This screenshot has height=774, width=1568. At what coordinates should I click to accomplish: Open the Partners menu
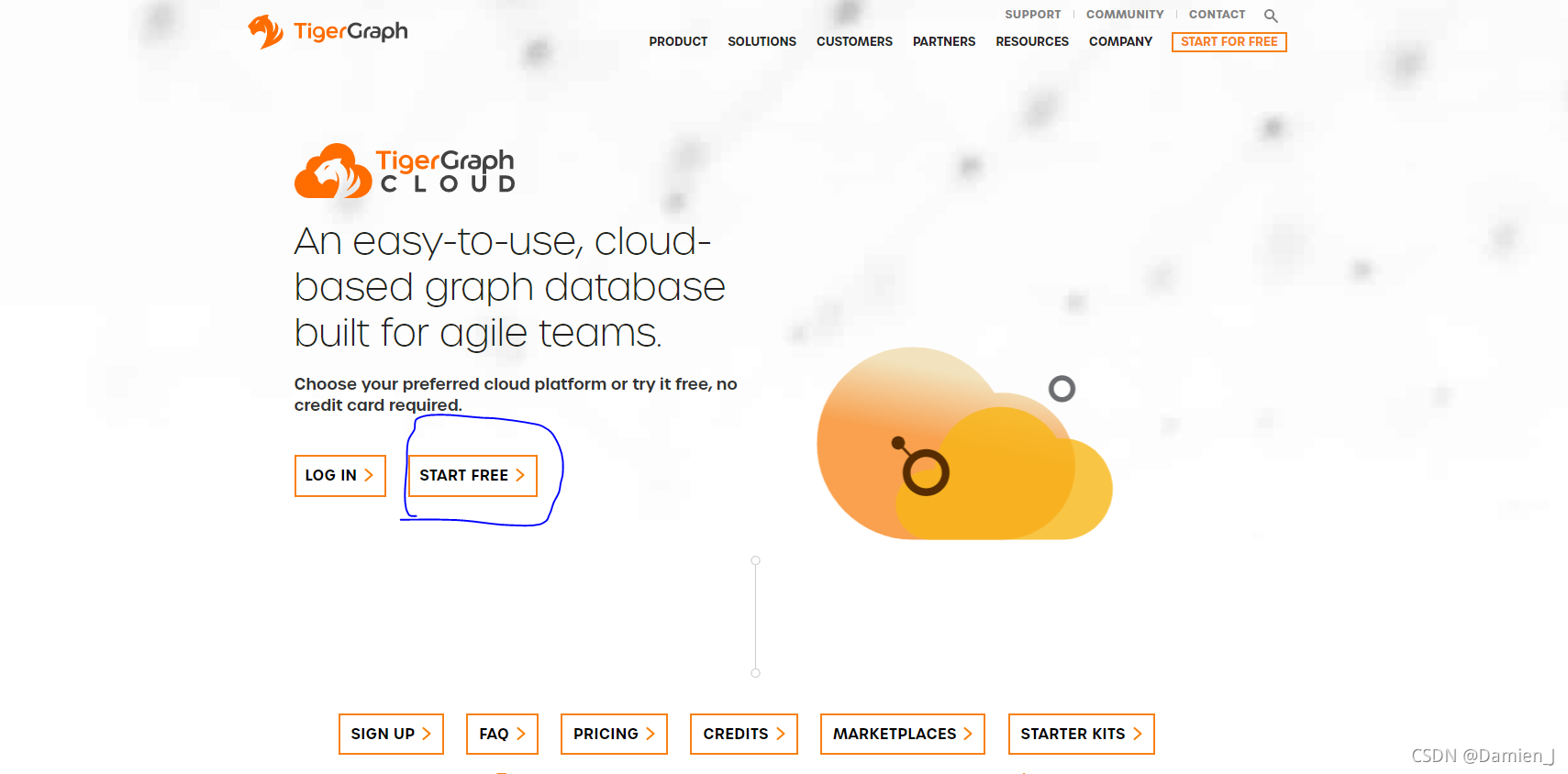(x=943, y=42)
